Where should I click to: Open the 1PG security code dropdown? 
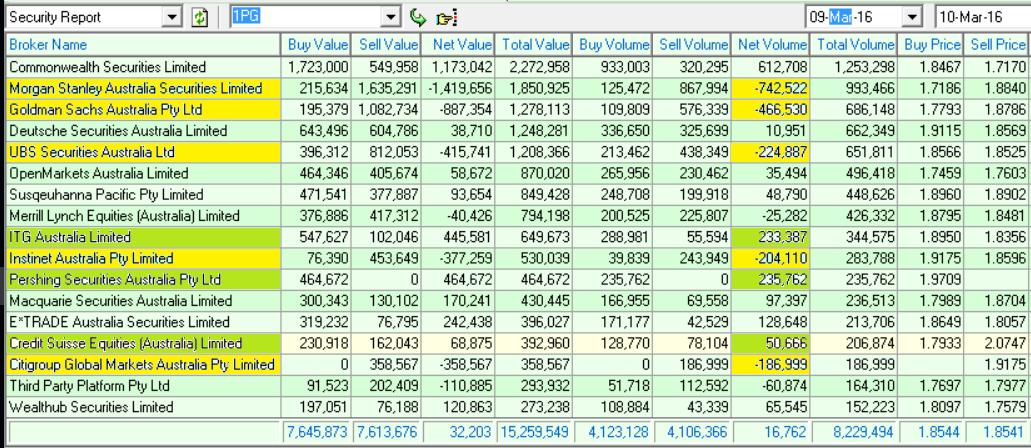[x=393, y=17]
